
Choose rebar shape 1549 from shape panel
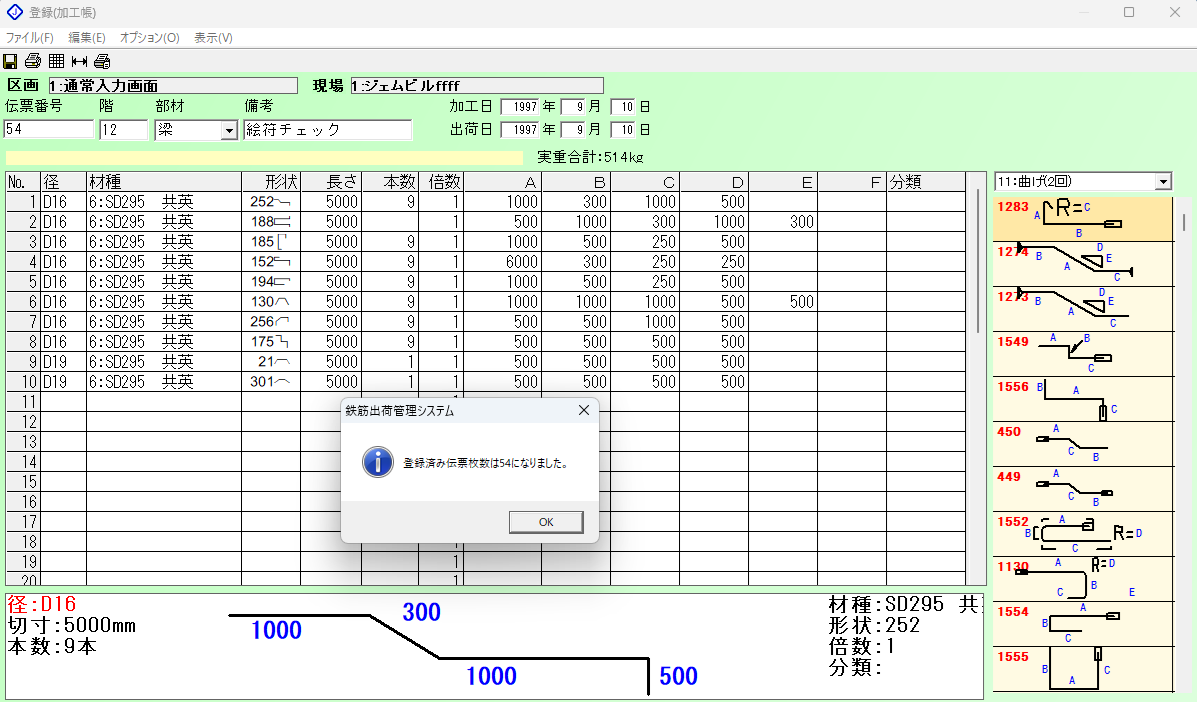[x=1082, y=354]
